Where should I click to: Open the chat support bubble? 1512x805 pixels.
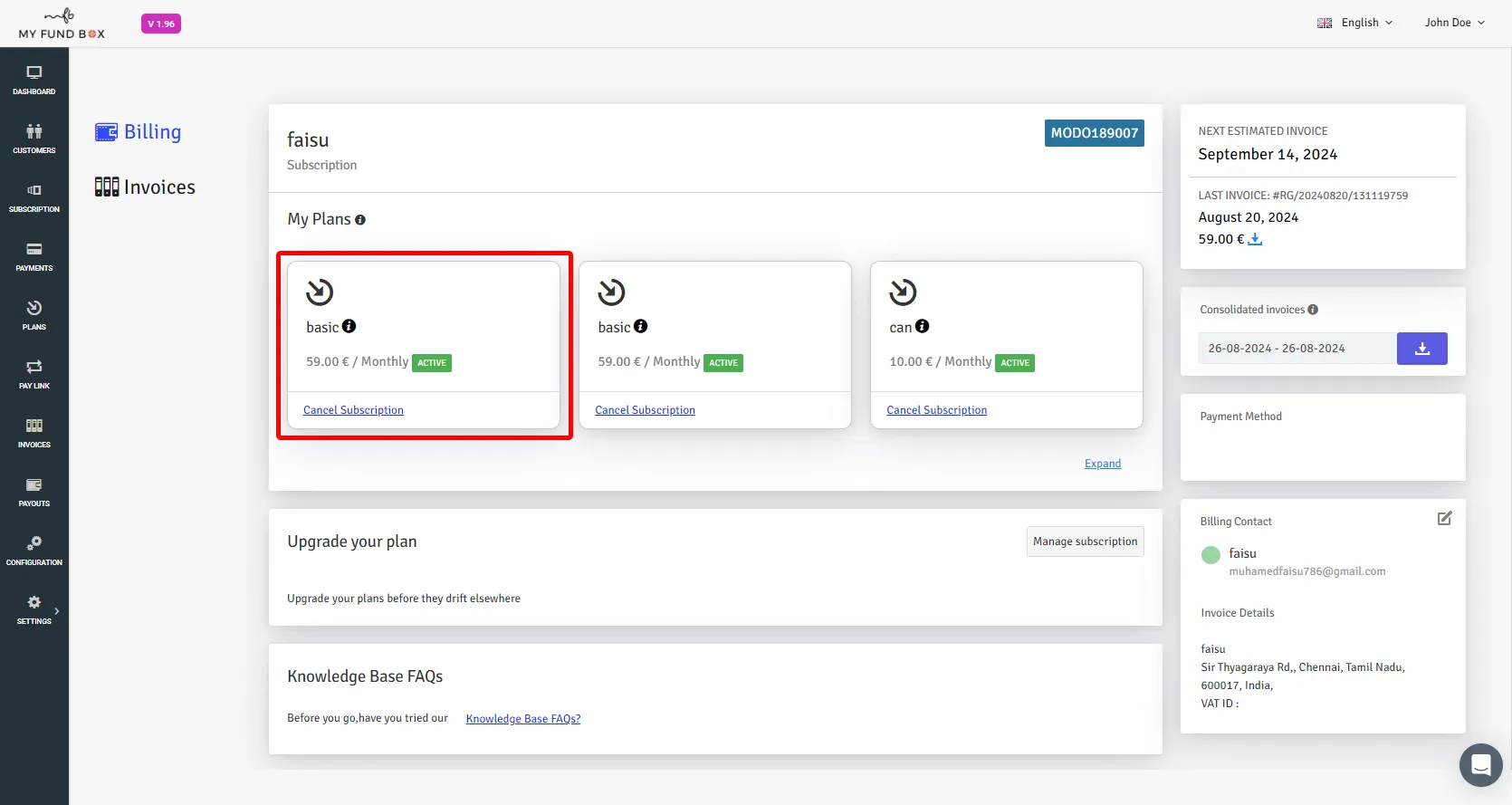click(1481, 765)
